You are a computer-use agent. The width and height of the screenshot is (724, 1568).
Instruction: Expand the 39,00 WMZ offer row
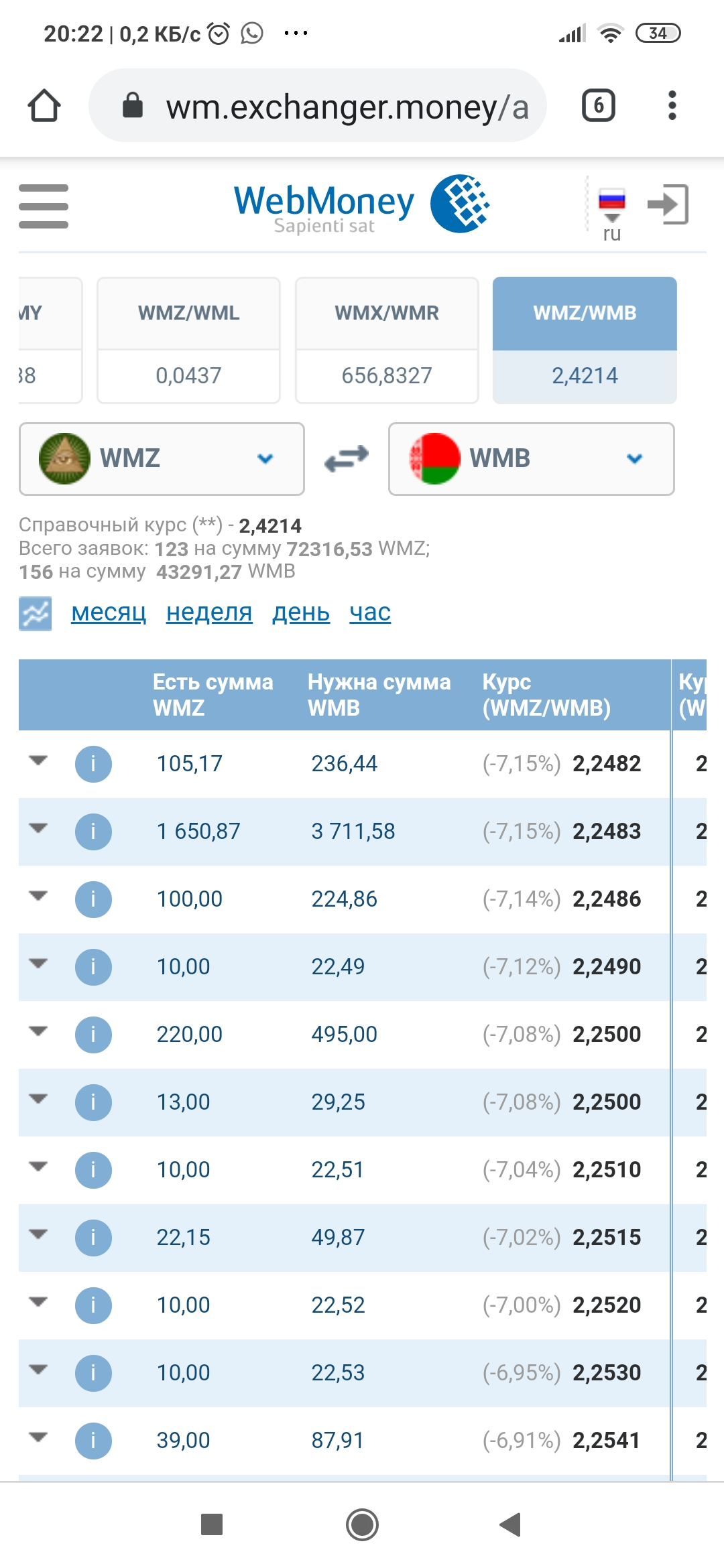point(39,1437)
